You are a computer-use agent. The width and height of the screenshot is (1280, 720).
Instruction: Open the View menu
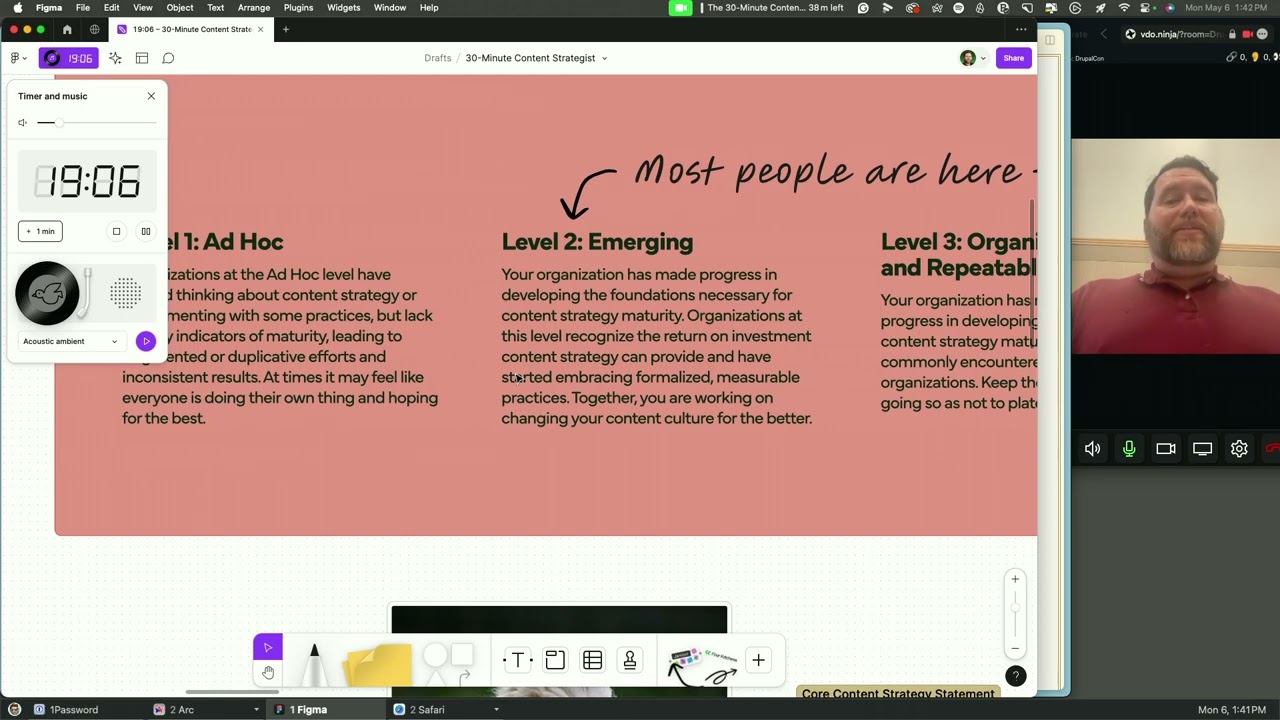tap(143, 7)
